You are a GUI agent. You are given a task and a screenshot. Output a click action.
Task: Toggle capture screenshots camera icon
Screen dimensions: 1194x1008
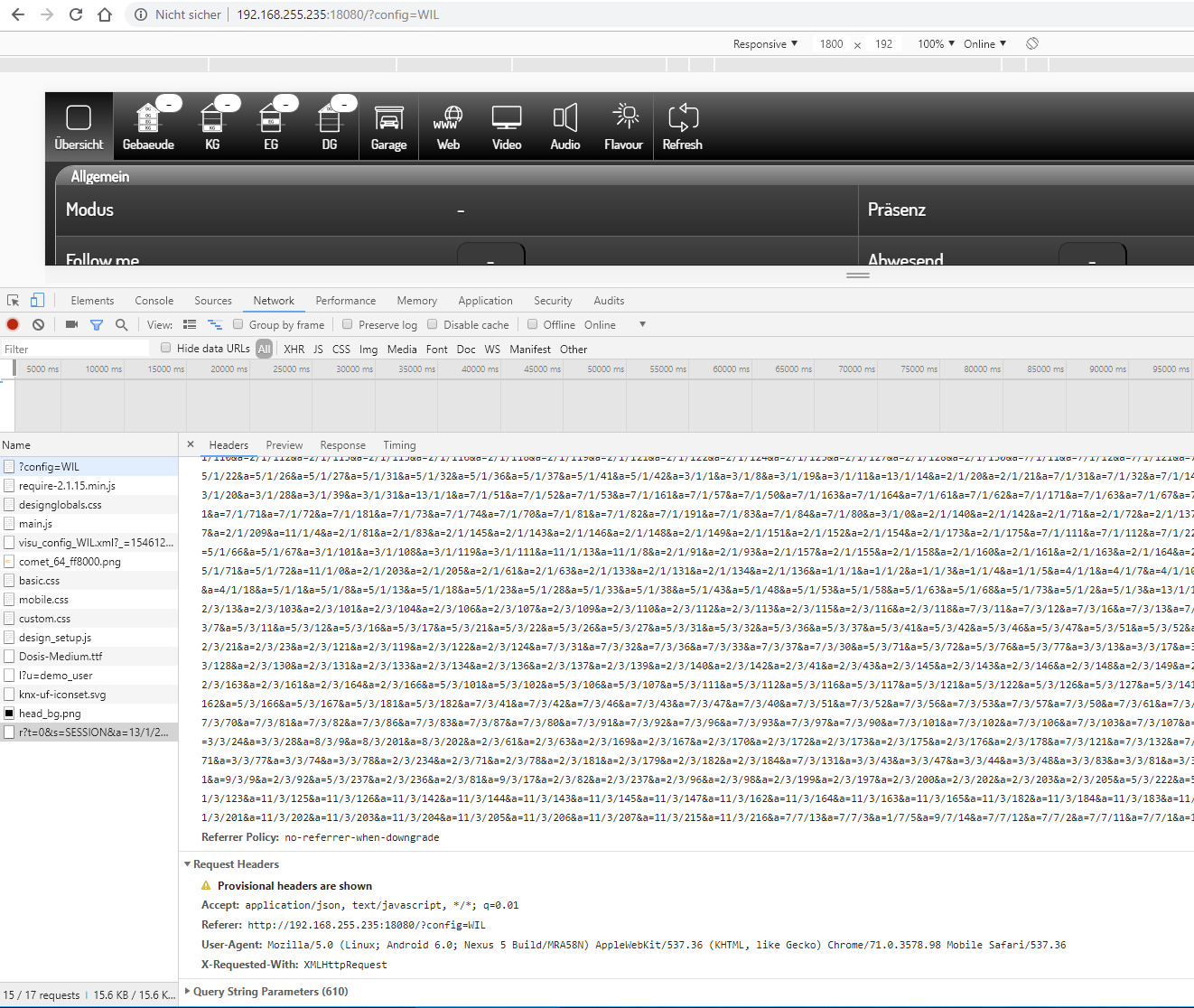[71, 324]
